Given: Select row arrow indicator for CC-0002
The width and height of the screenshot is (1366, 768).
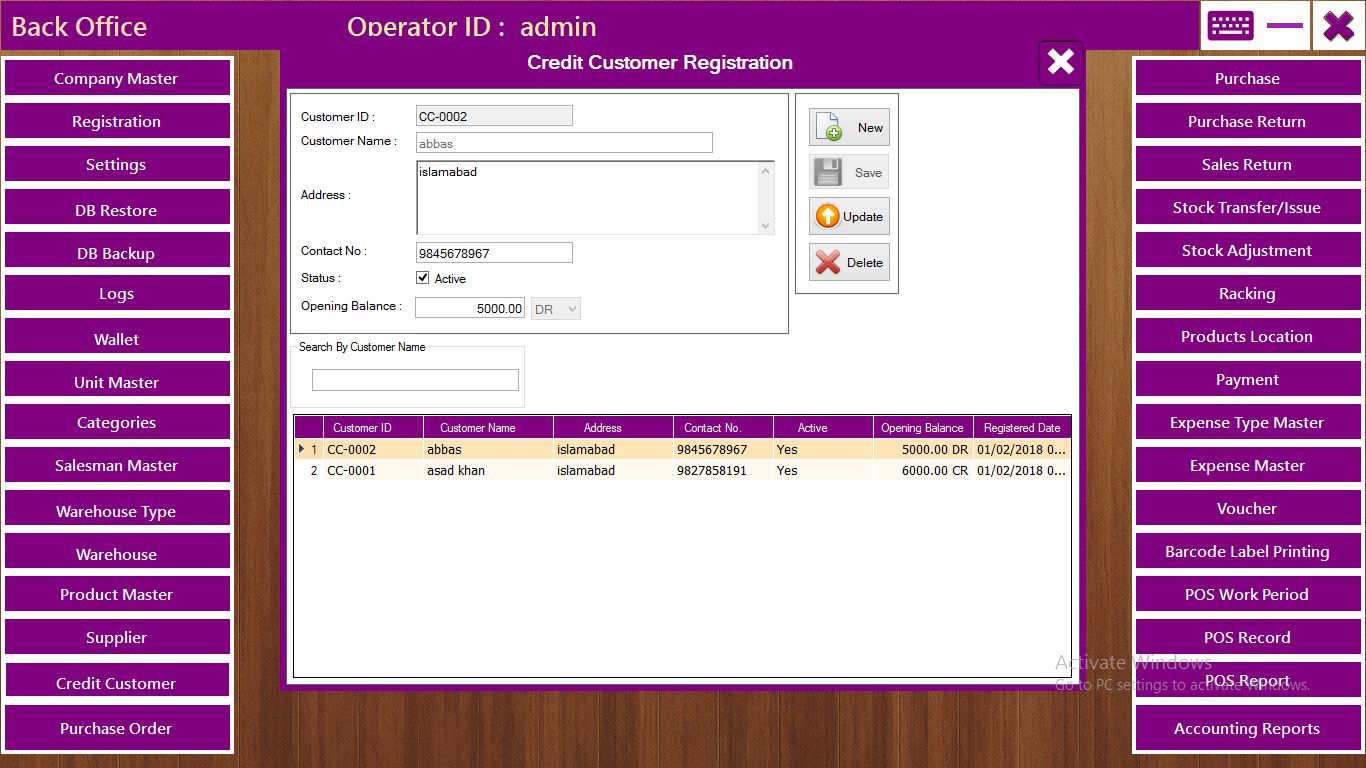Looking at the screenshot, I should (x=302, y=450).
